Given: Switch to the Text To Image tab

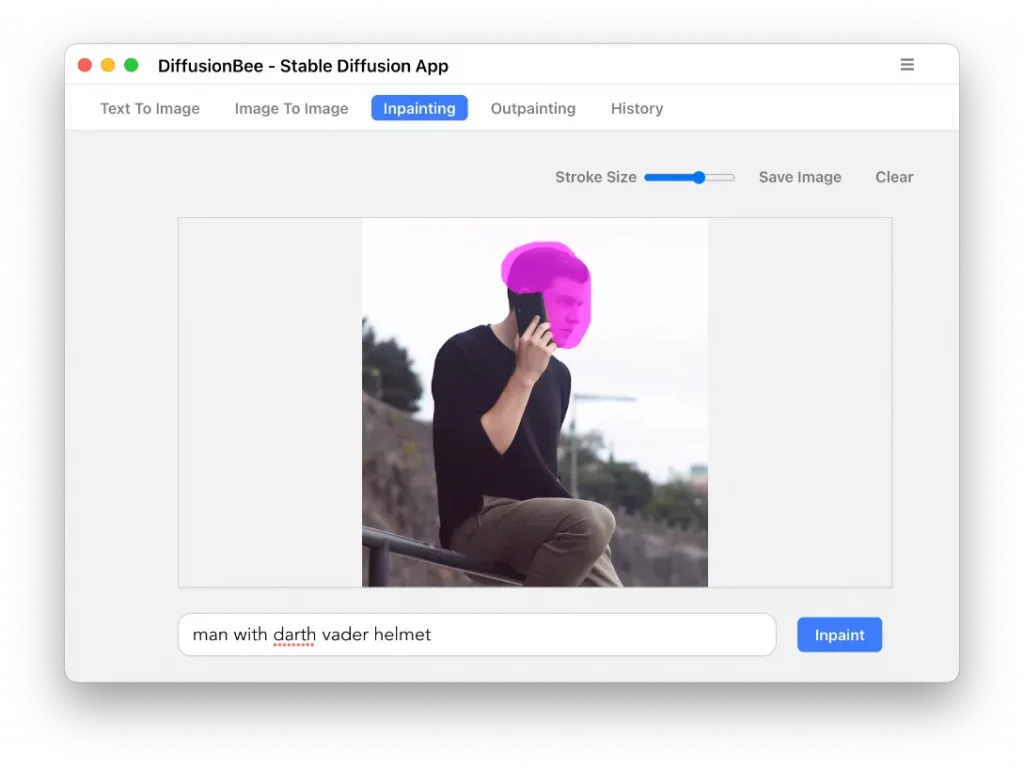Looking at the screenshot, I should [150, 108].
